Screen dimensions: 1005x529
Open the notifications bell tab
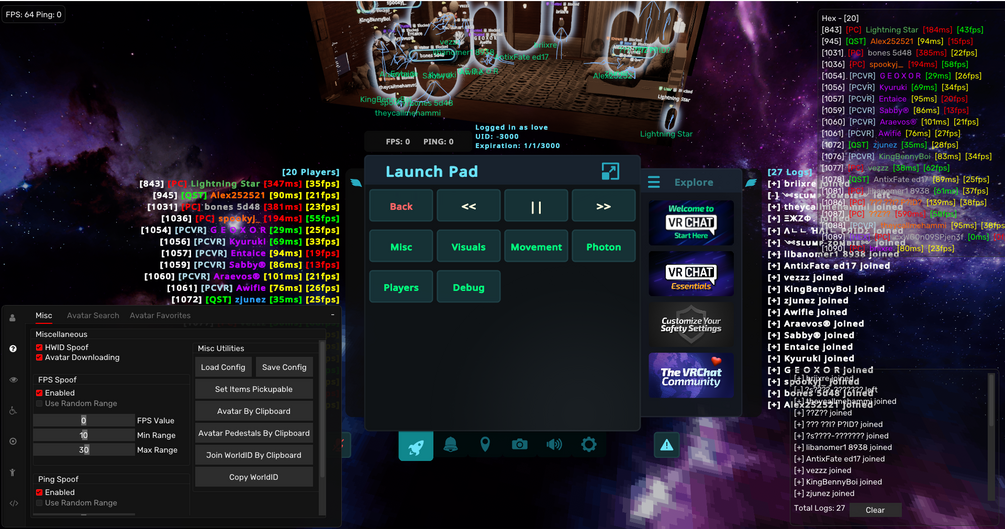coord(451,444)
